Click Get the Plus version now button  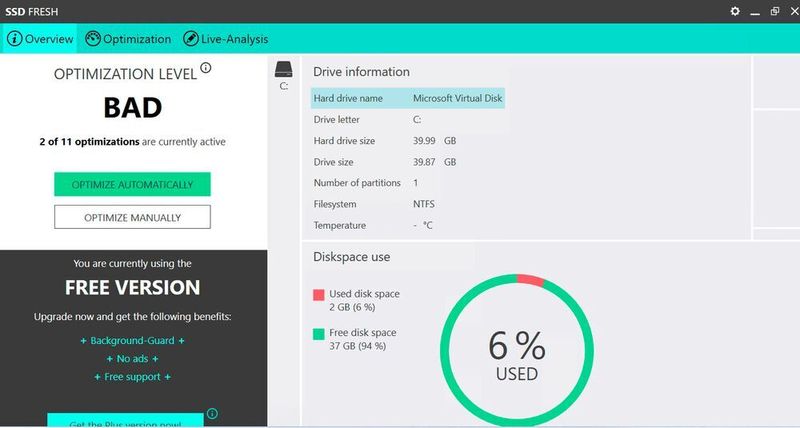[126, 421]
